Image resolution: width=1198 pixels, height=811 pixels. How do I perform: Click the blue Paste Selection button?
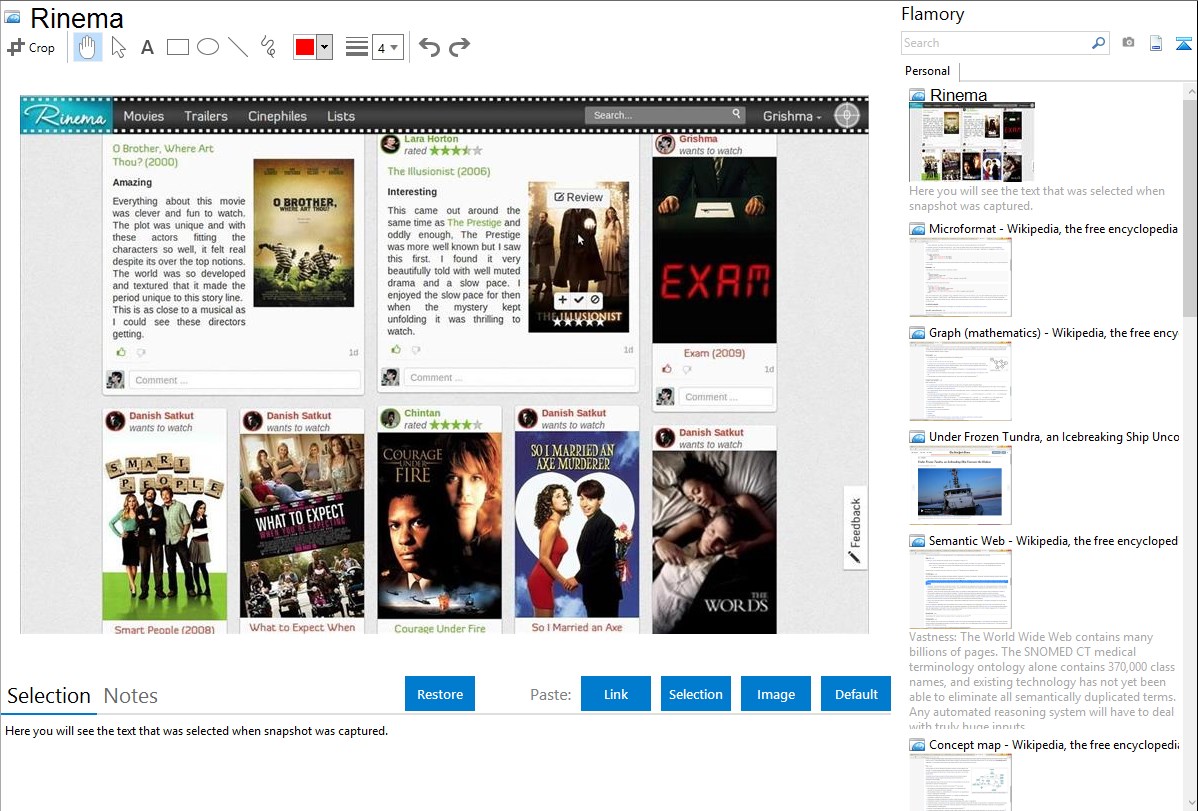pos(696,694)
